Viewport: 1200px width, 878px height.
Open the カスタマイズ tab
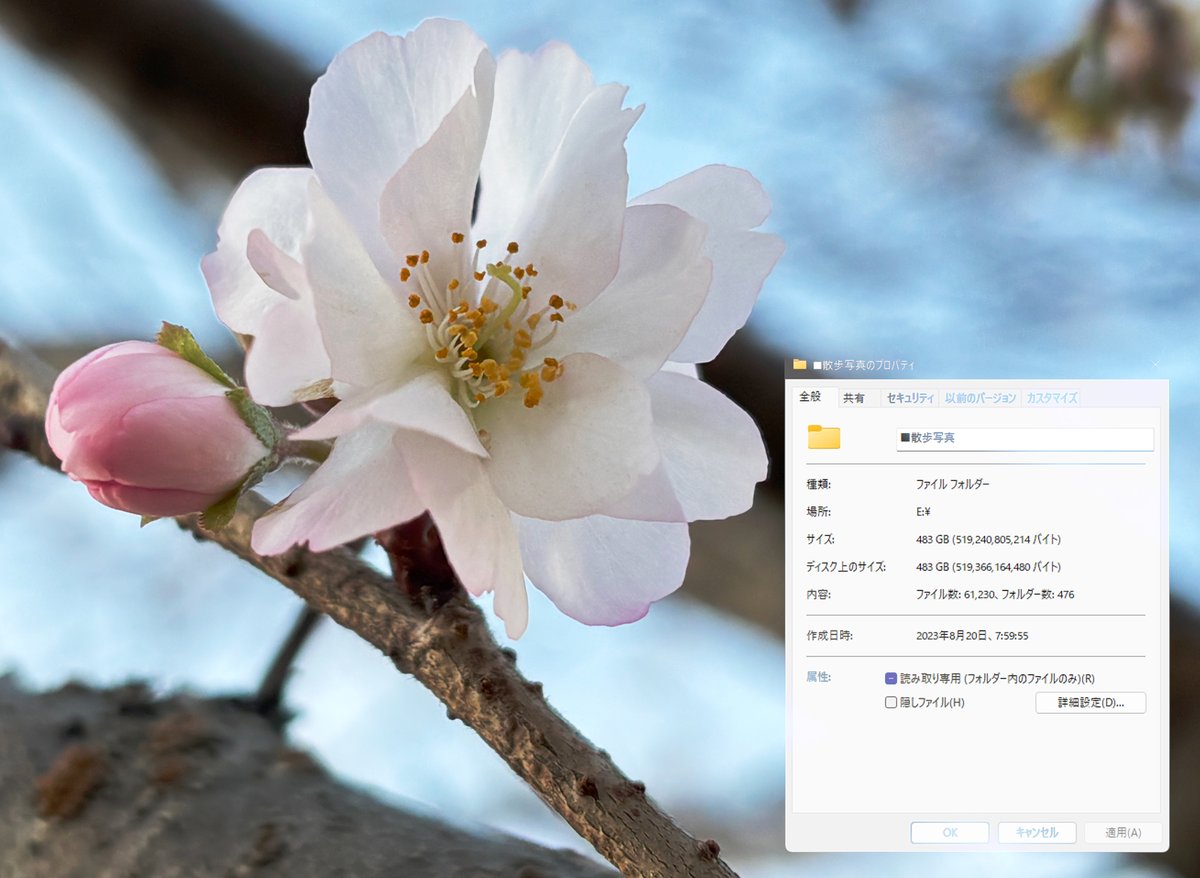pos(1051,397)
